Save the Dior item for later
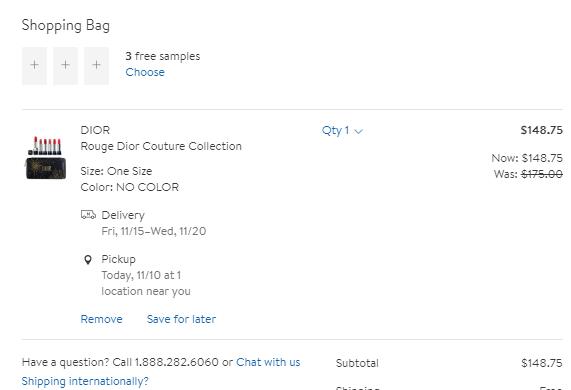 click(x=181, y=319)
